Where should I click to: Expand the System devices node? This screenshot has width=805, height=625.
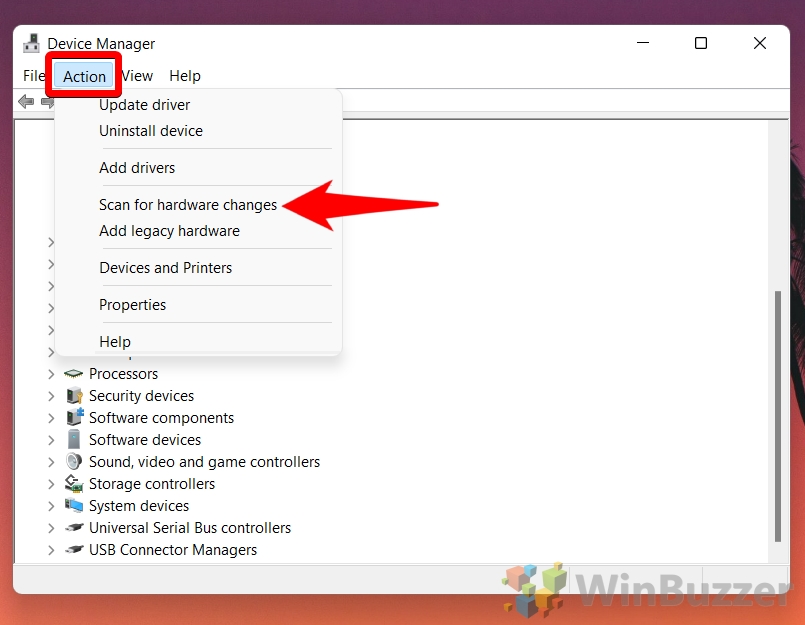[x=51, y=506]
